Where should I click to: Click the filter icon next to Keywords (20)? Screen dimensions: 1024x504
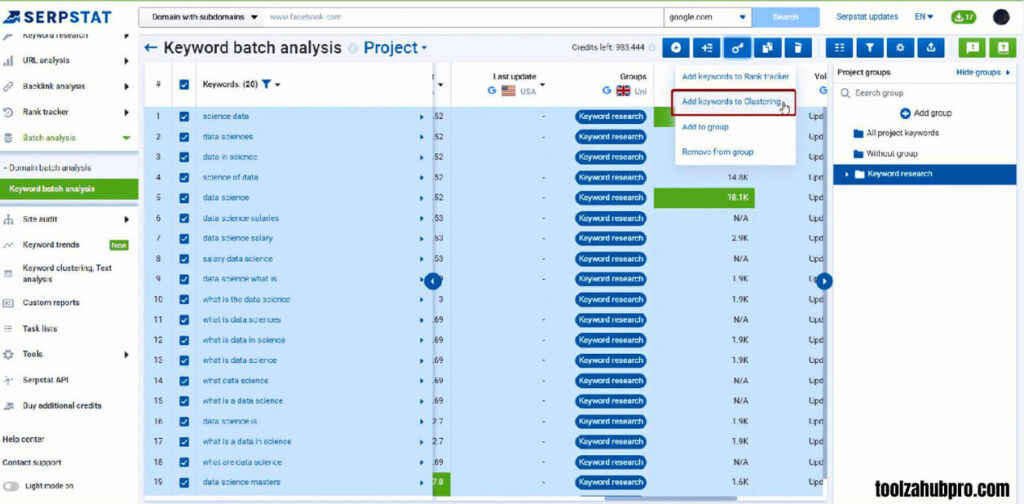pyautogui.click(x=266, y=84)
